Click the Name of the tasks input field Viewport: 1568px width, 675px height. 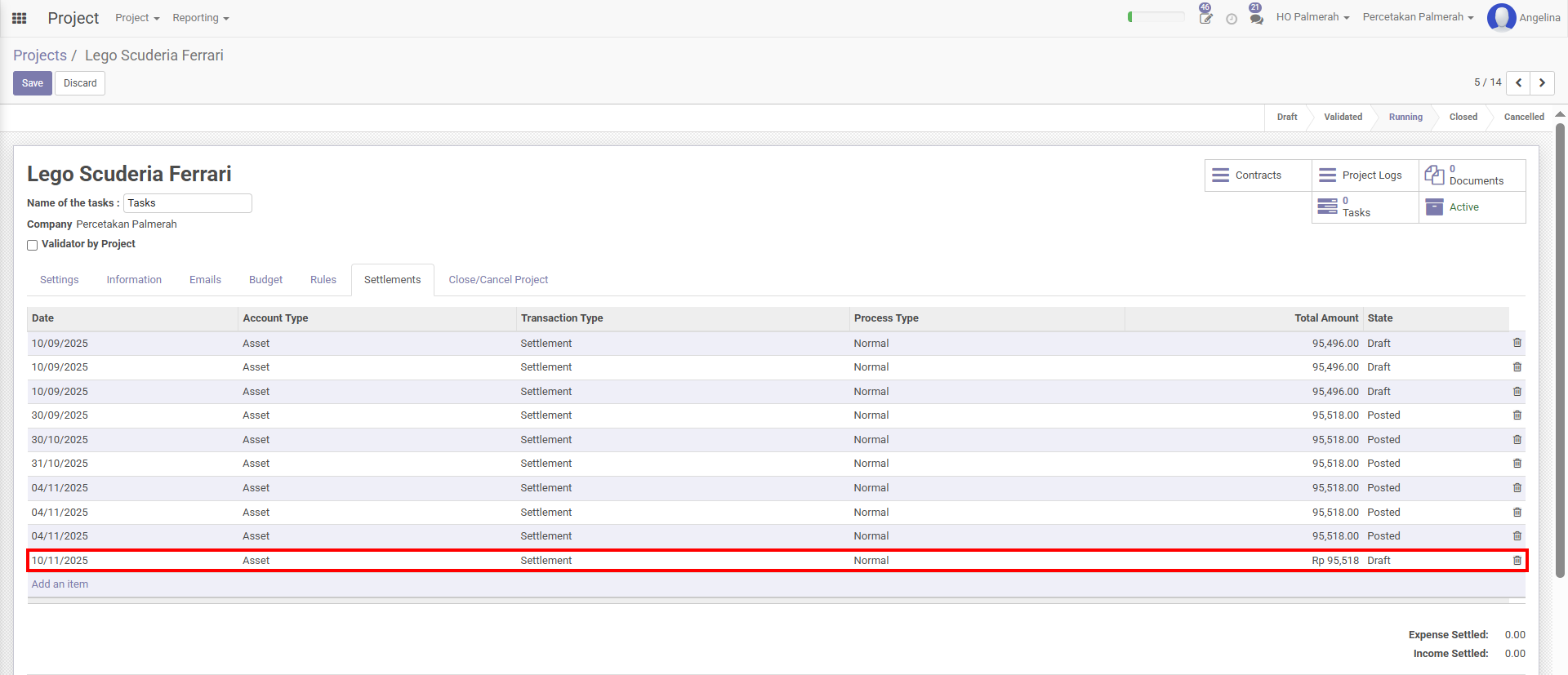tap(187, 203)
